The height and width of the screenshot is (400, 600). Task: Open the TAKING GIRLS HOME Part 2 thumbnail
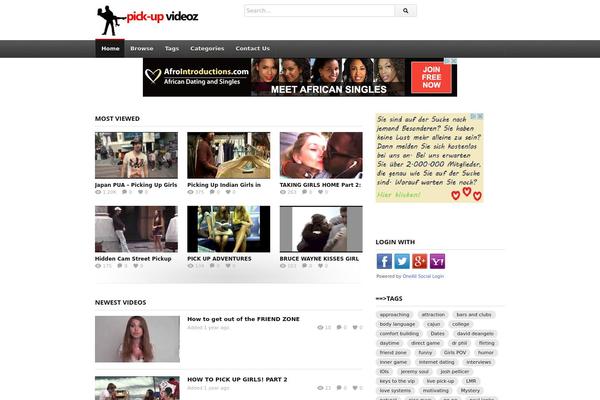tap(321, 155)
